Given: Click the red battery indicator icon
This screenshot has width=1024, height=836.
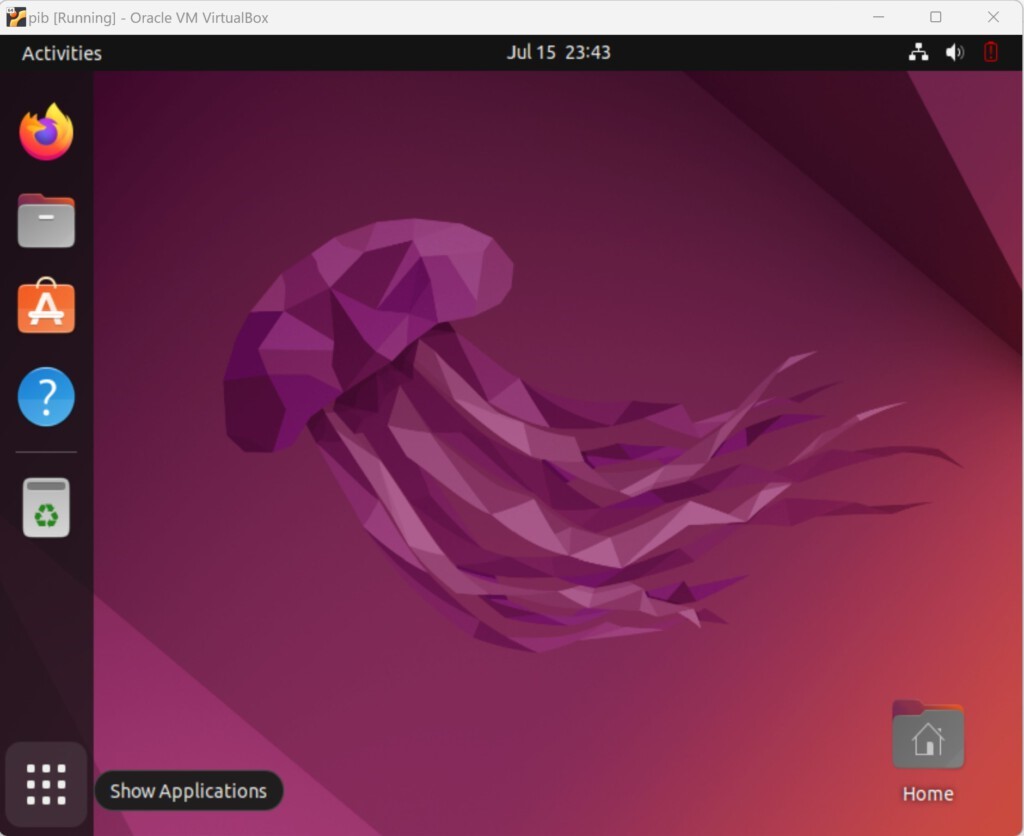Looking at the screenshot, I should pyautogui.click(x=991, y=52).
